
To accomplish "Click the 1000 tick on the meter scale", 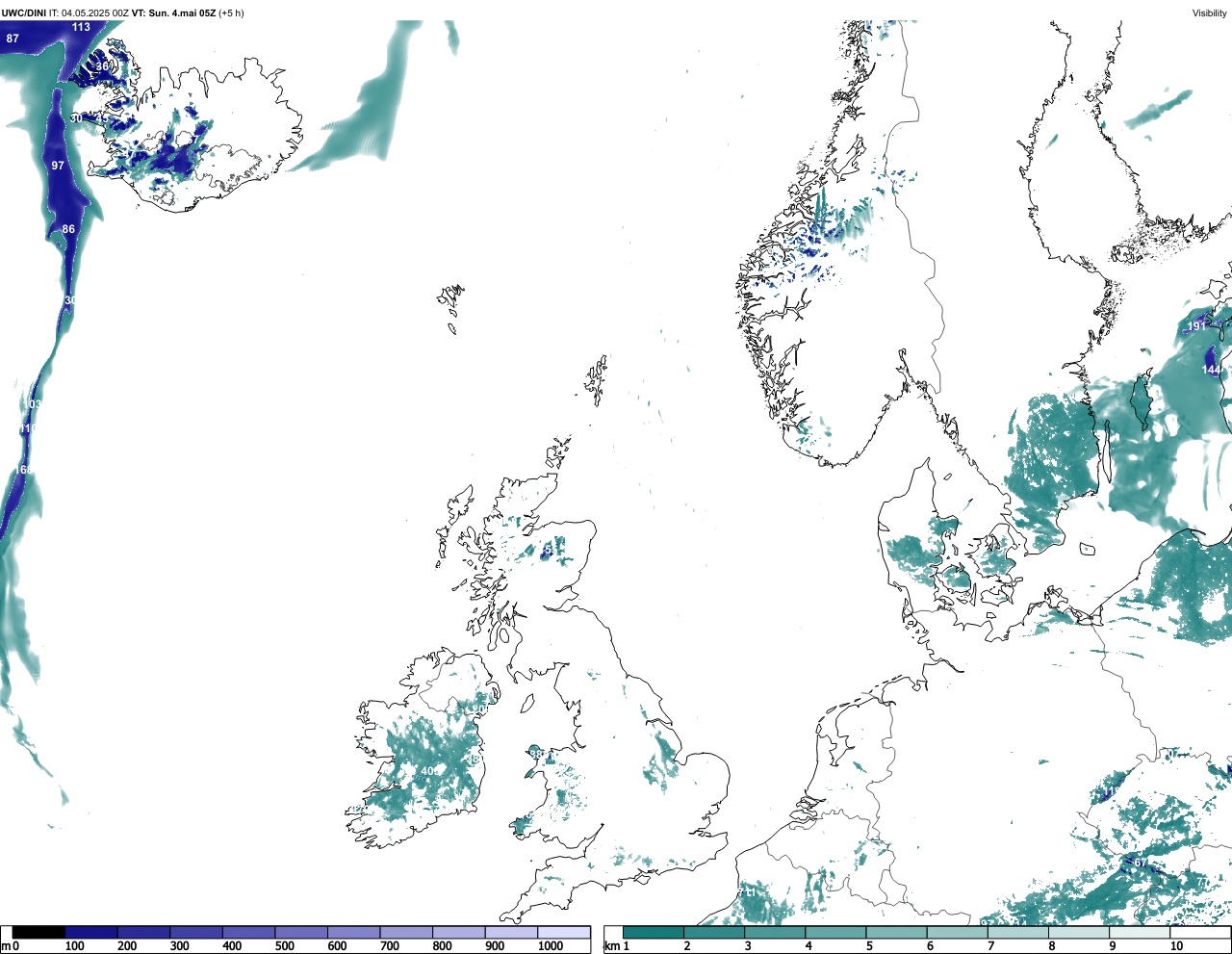I will 551,946.
